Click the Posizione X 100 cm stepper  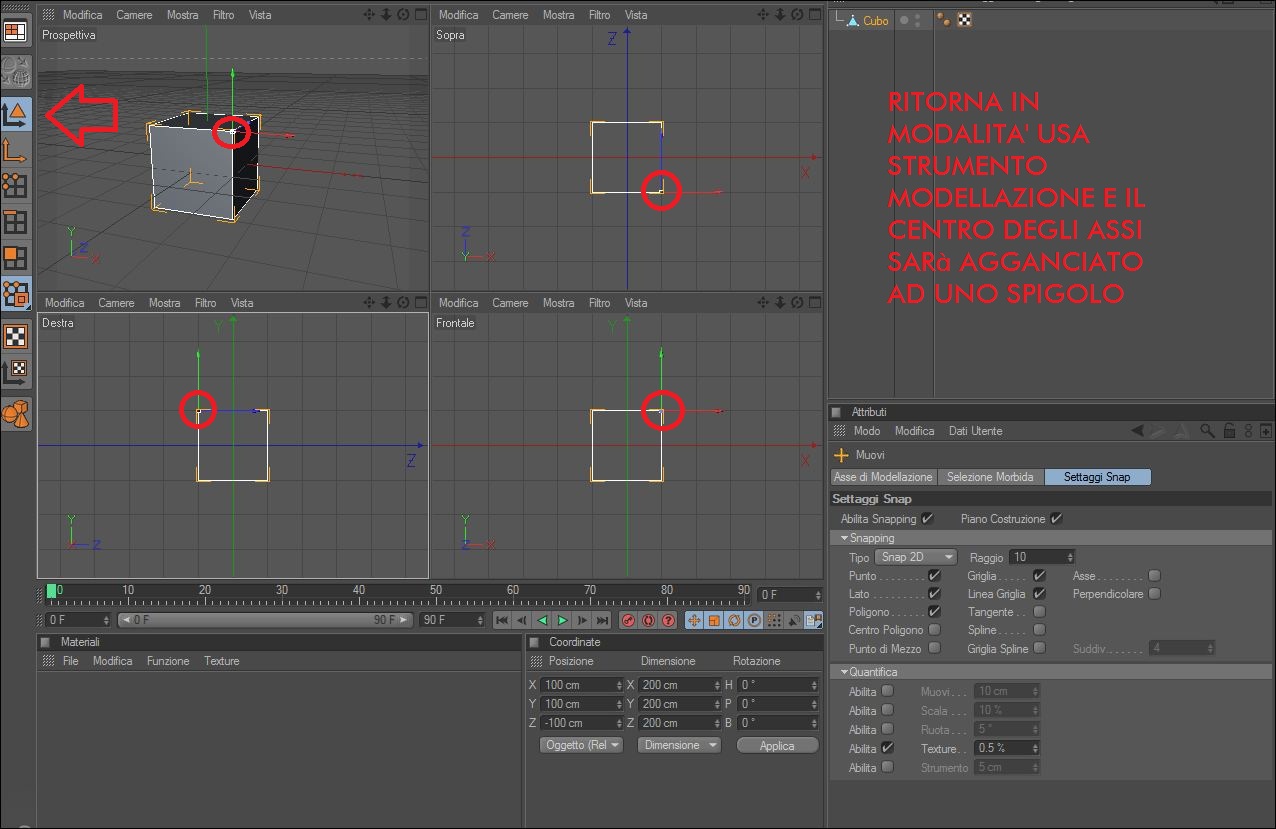click(x=619, y=685)
